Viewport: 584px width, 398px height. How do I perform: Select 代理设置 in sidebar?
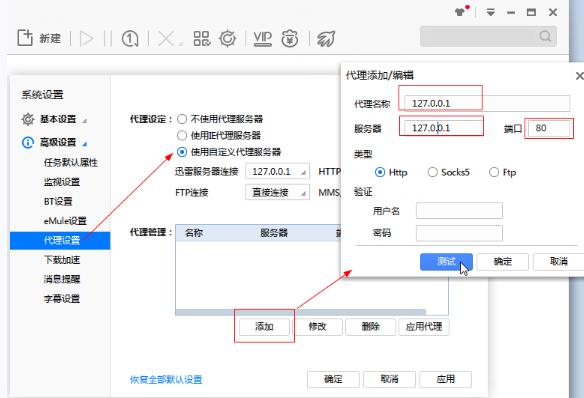tap(60, 241)
